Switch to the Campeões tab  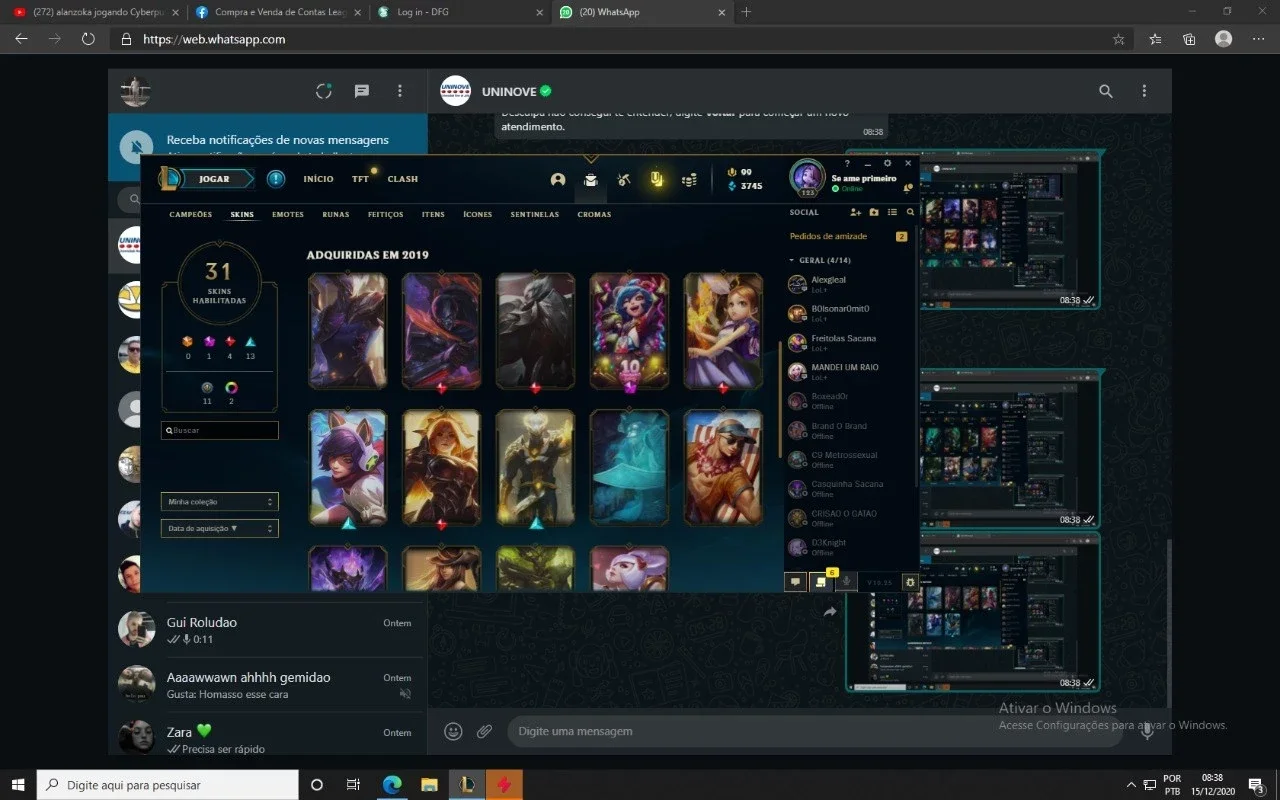[191, 214]
